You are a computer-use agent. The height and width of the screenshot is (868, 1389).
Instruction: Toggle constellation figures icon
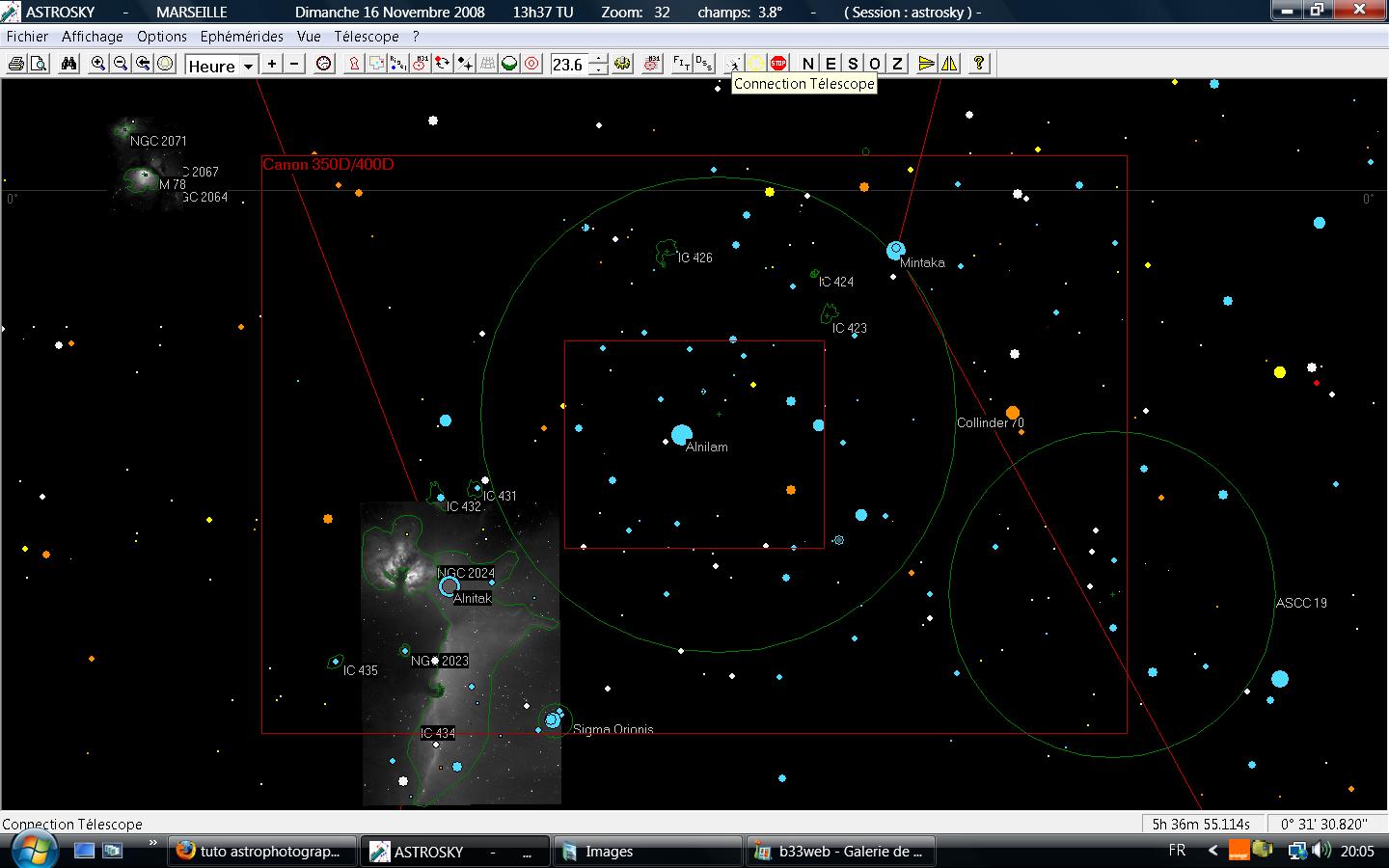[354, 64]
